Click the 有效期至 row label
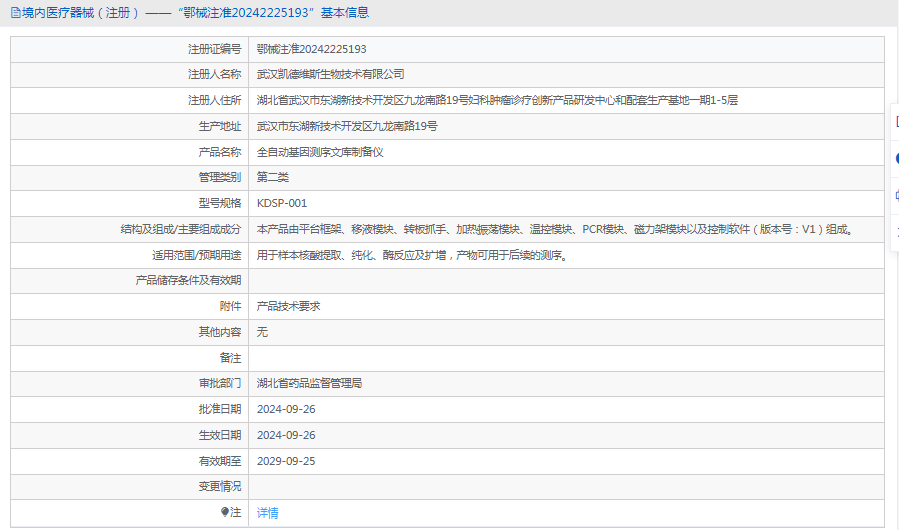 [x=220, y=461]
